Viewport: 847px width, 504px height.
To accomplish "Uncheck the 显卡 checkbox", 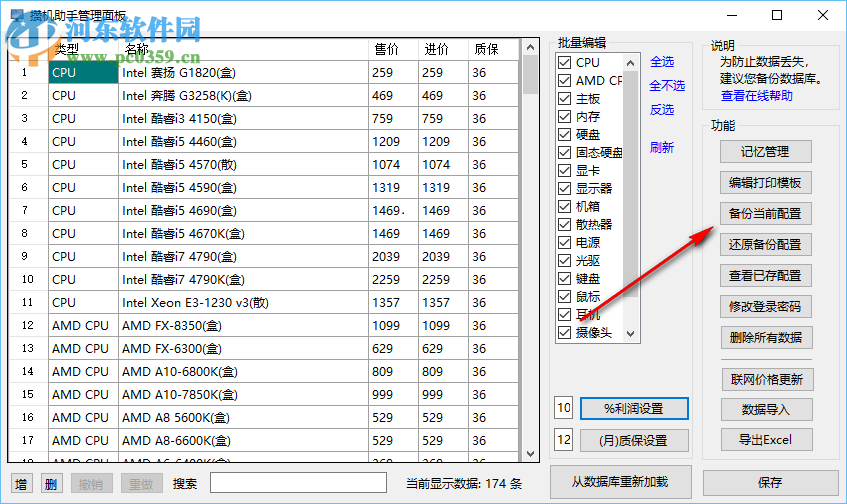I will (x=564, y=171).
